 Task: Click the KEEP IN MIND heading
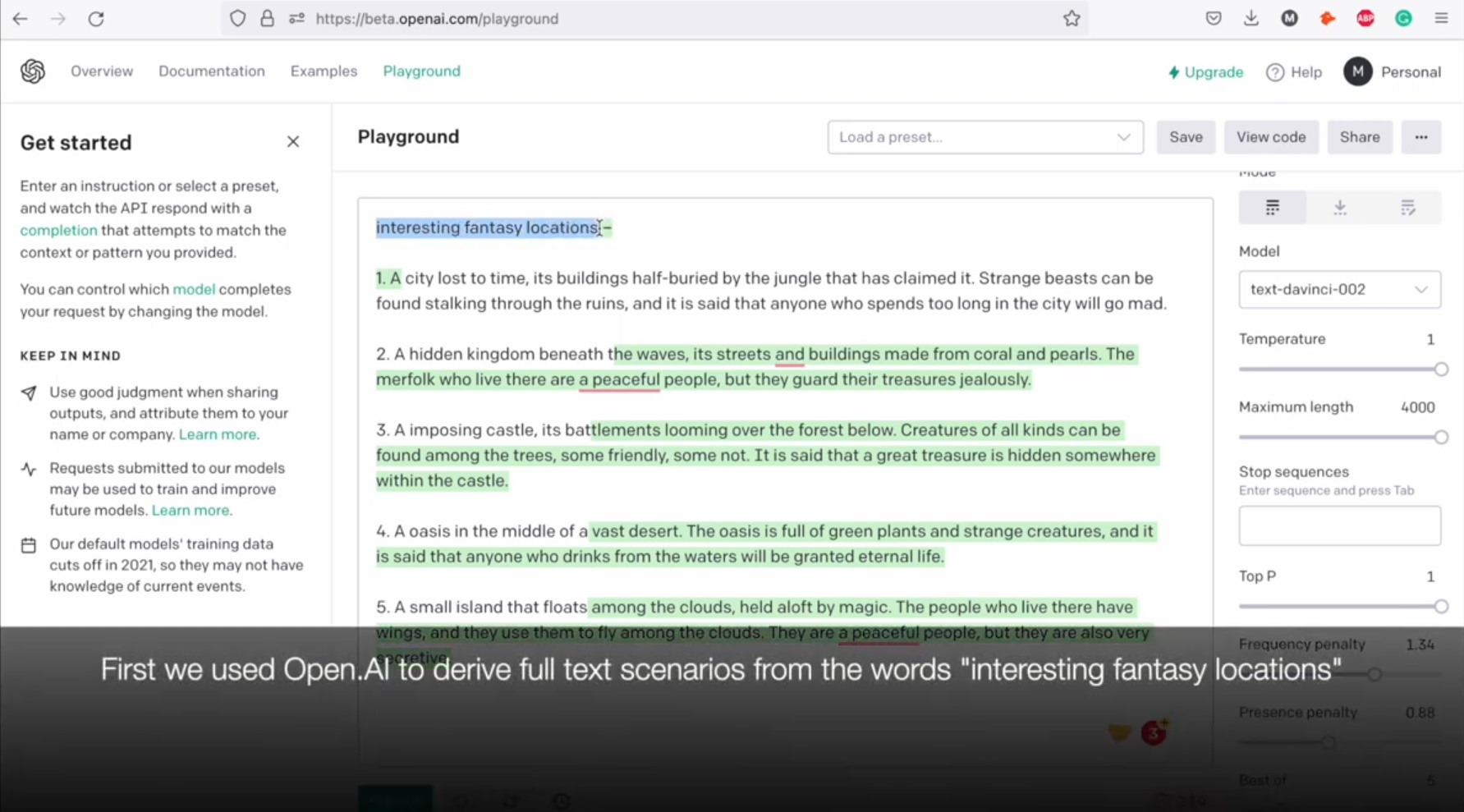pos(71,356)
